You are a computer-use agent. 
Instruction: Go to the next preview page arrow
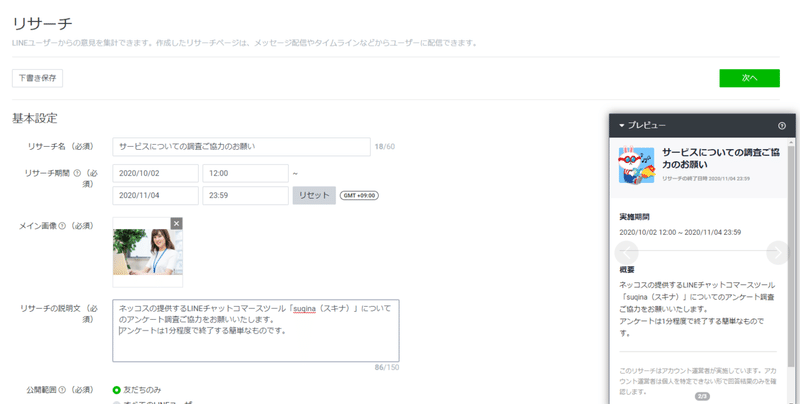pos(778,252)
